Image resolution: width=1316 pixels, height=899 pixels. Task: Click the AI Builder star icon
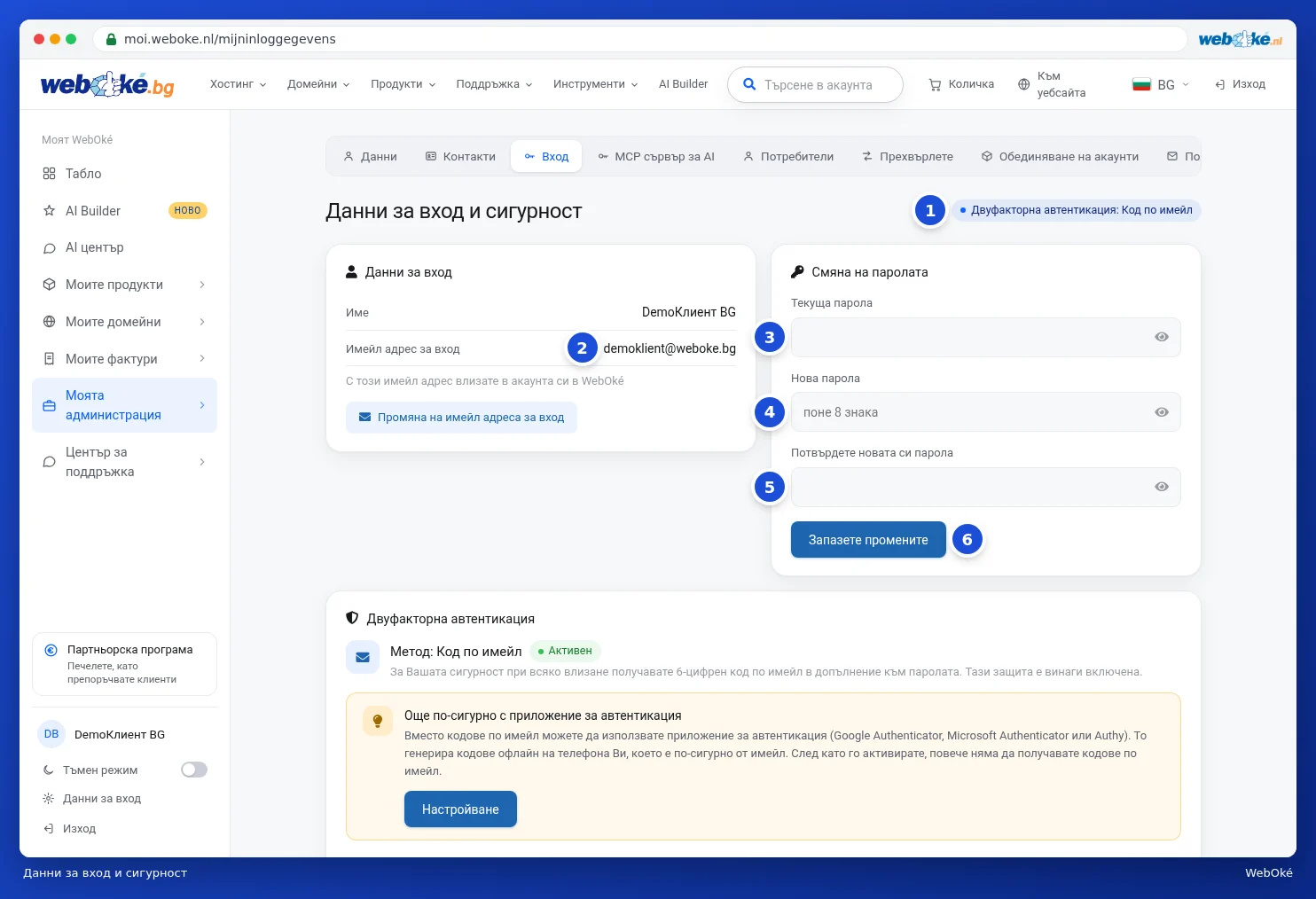coord(50,211)
